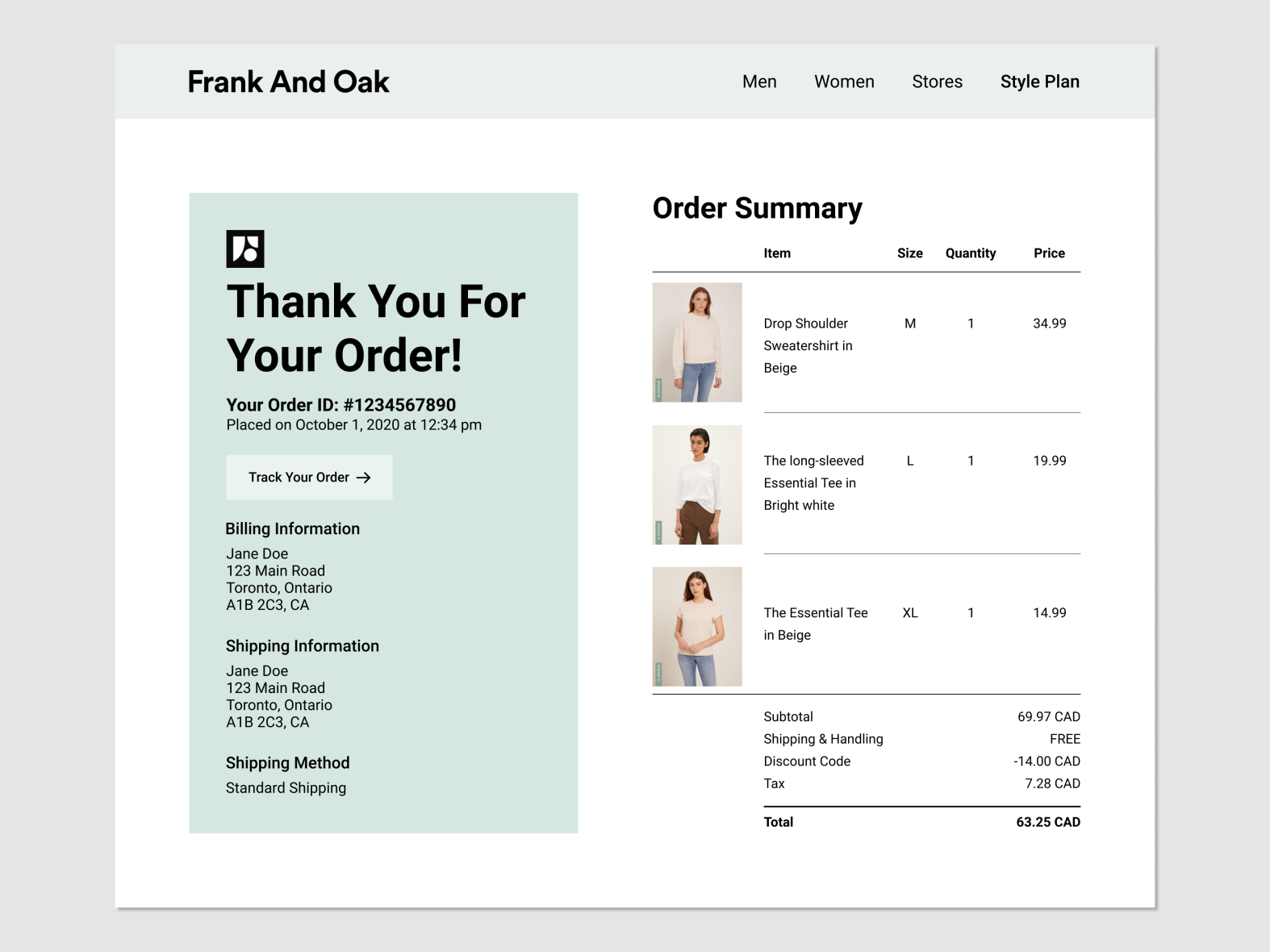Click the Frank And Oak square logo icon
The width and height of the screenshot is (1270, 952).
tap(245, 248)
